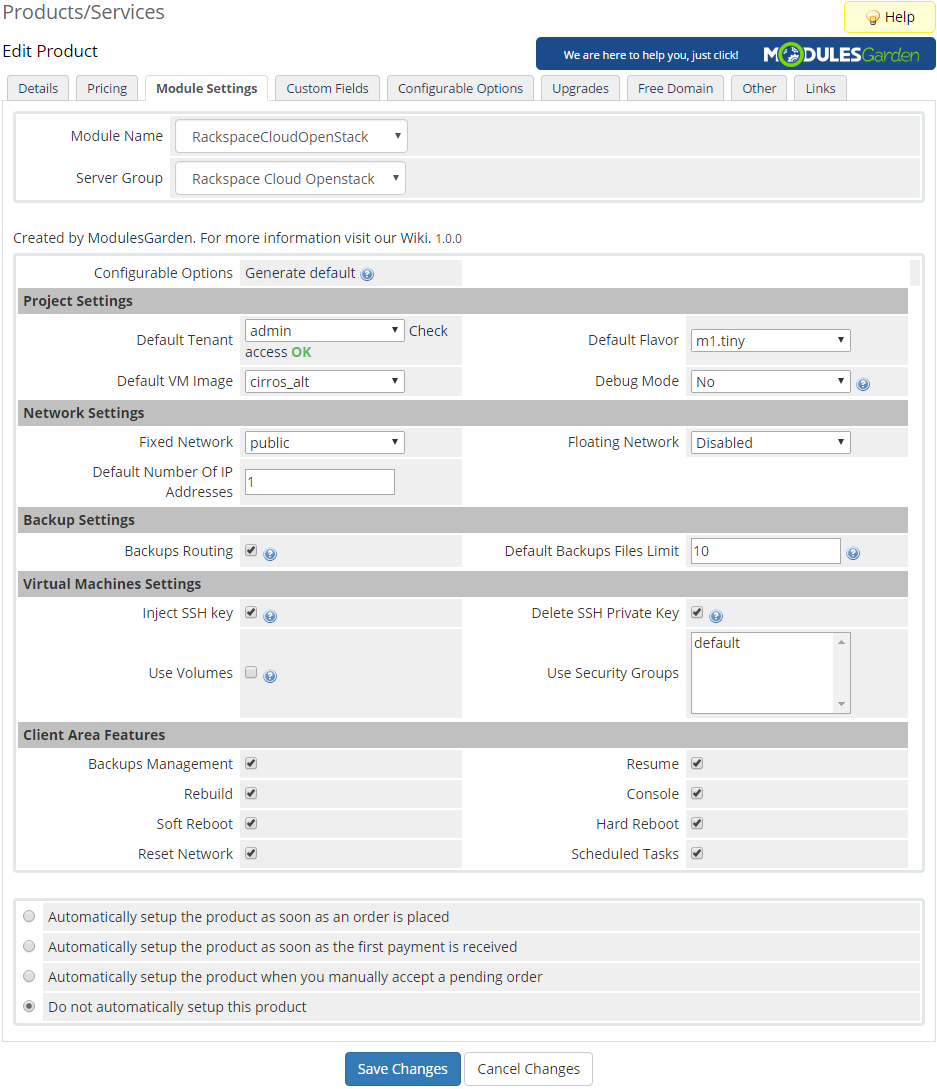This screenshot has width=937, height=1089.
Task: Click Check next to Default Tenant
Action: tap(428, 330)
